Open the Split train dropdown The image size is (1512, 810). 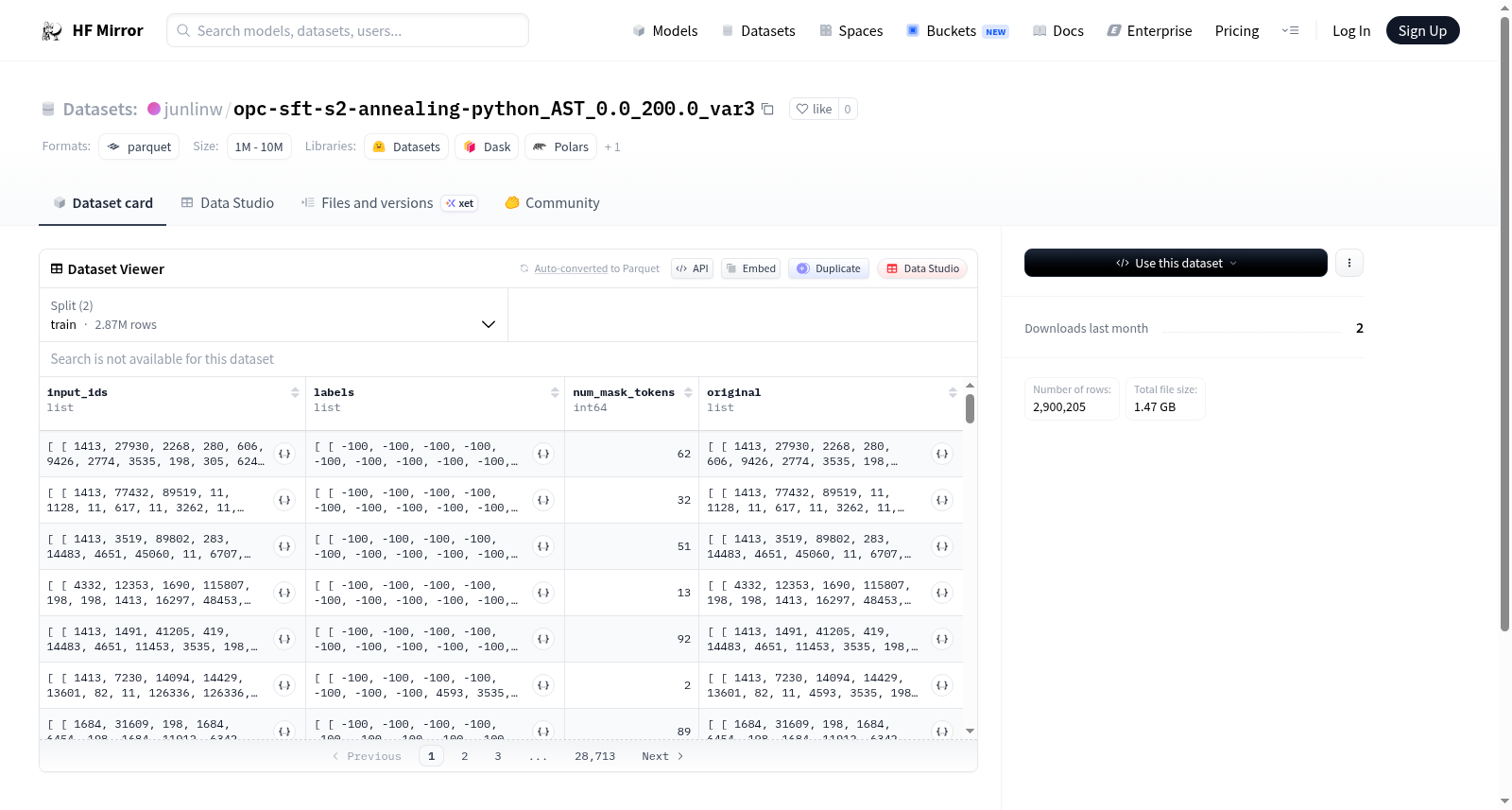[x=273, y=315]
